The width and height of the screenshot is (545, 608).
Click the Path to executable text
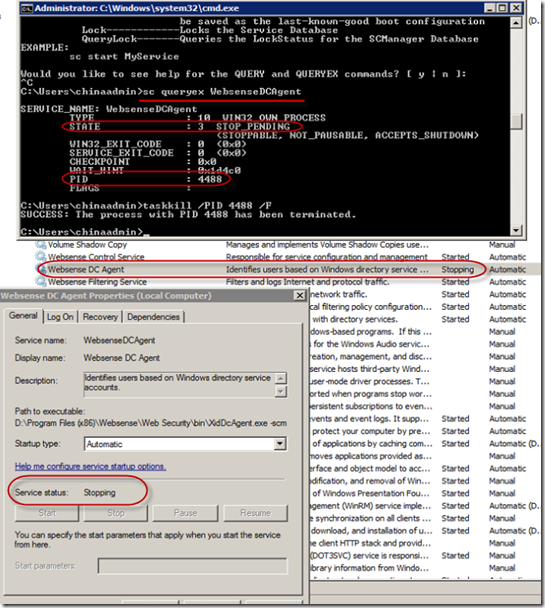[151, 423]
